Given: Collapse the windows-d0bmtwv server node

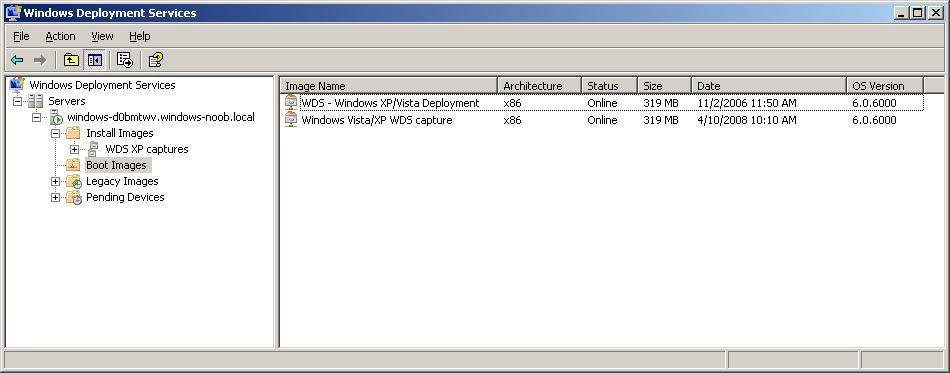Looking at the screenshot, I should [36, 117].
